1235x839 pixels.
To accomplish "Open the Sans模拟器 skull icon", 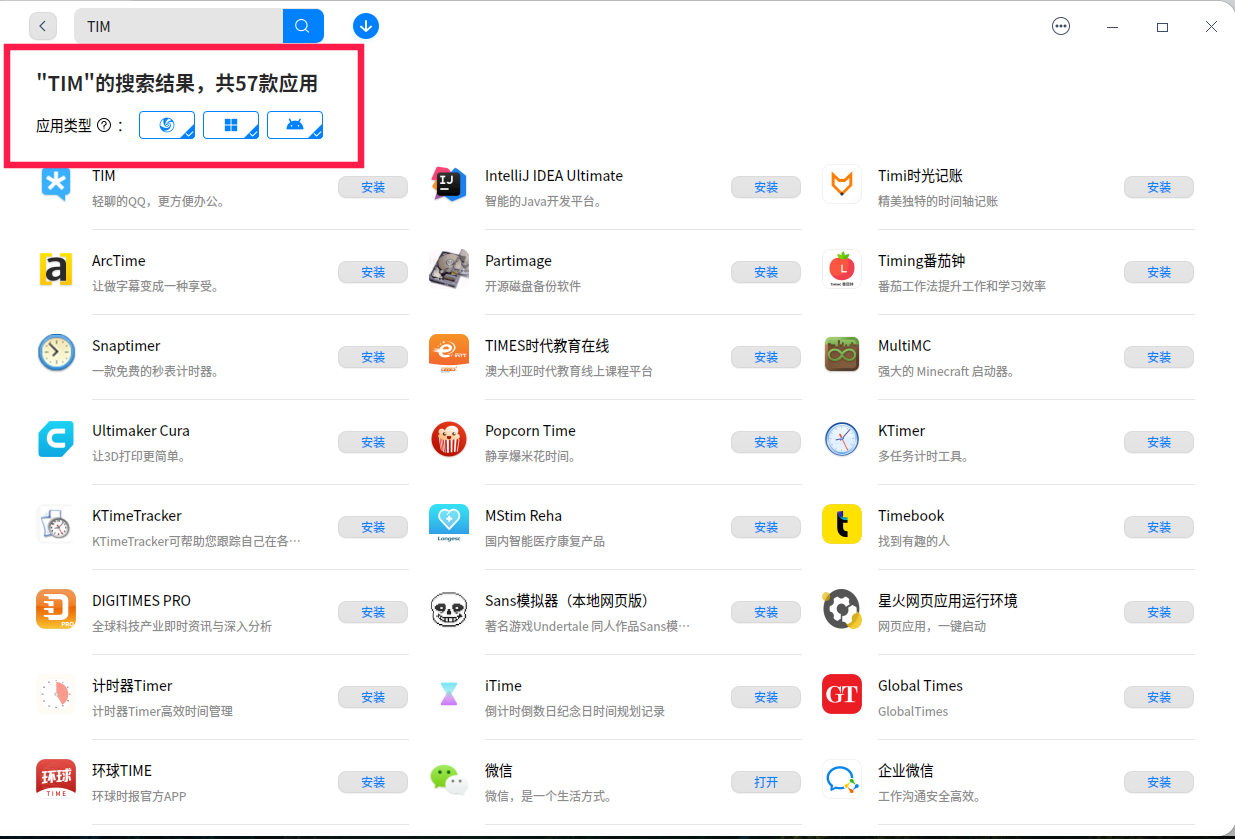I will [x=449, y=609].
